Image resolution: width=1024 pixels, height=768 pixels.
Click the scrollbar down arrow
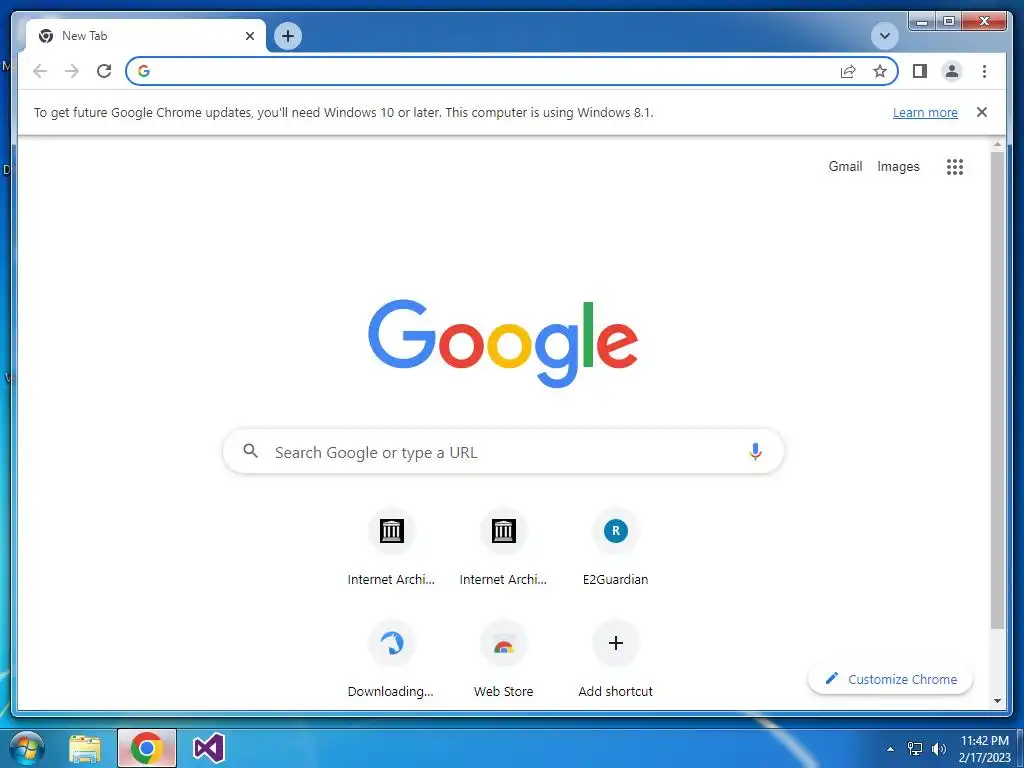[997, 701]
